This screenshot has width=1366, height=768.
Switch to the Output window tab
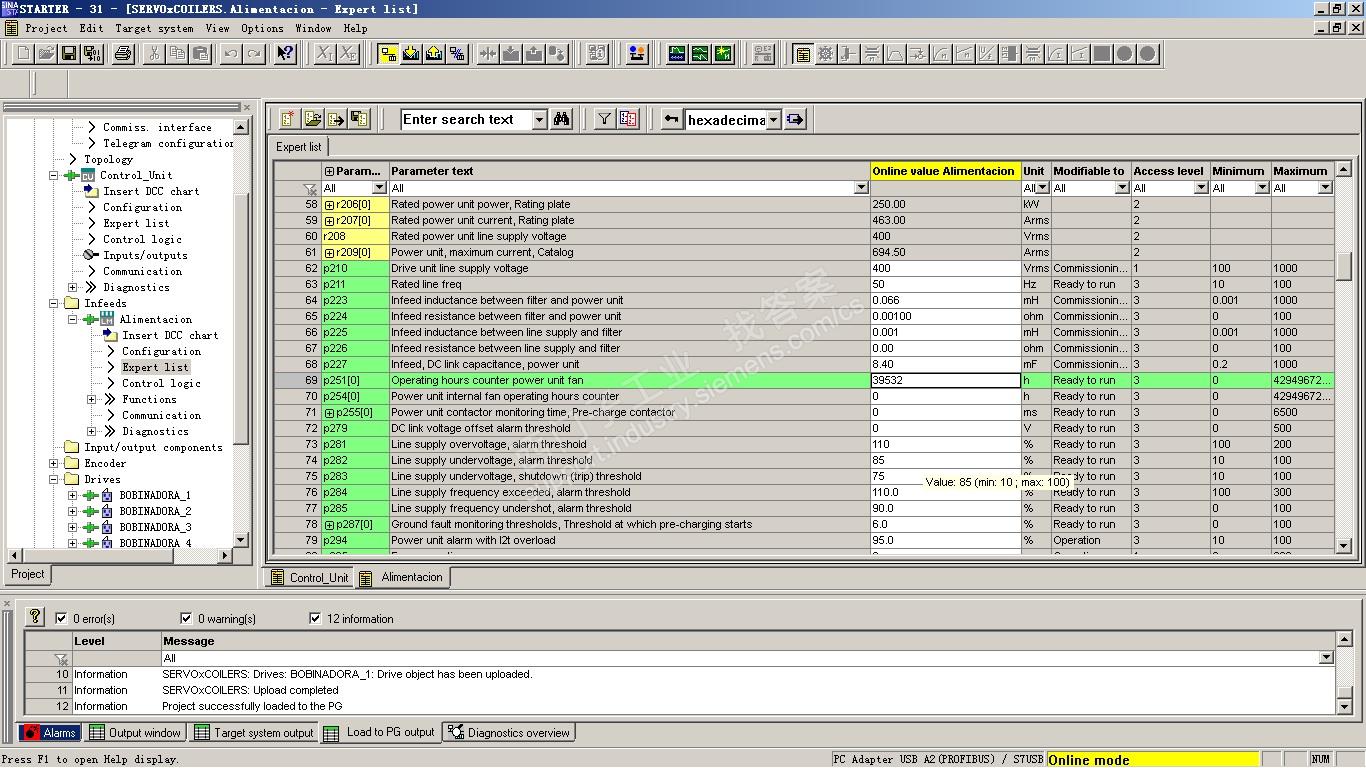(136, 732)
